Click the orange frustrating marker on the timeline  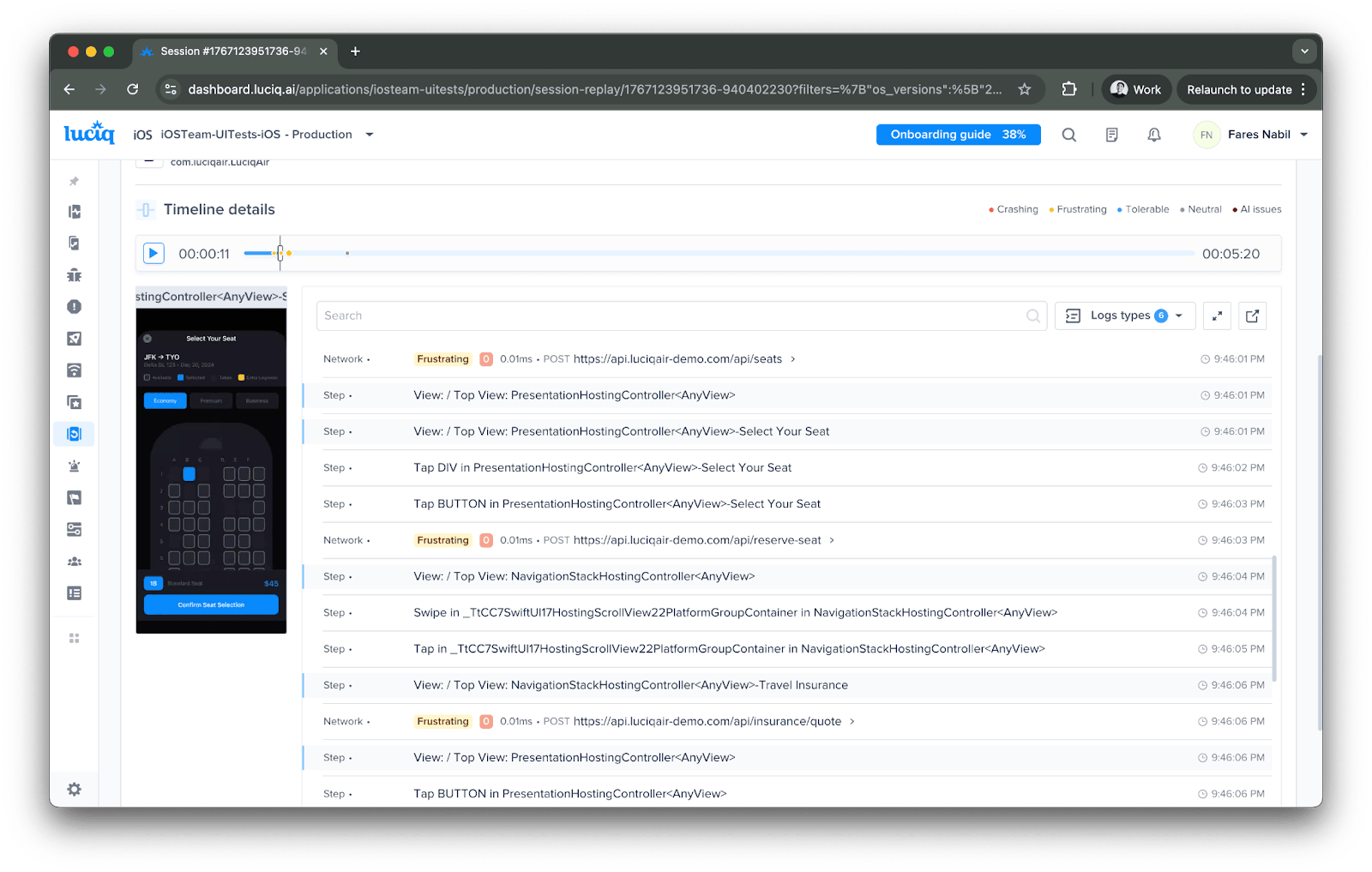pos(289,253)
